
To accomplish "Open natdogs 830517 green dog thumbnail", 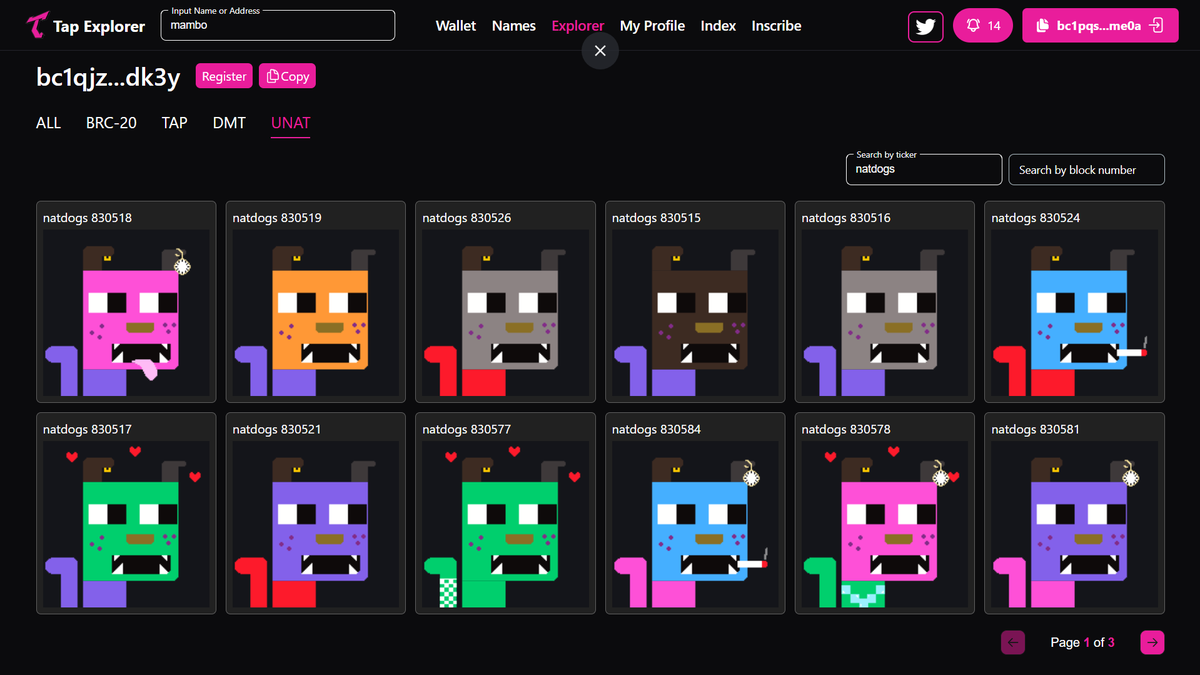I will 126,524.
